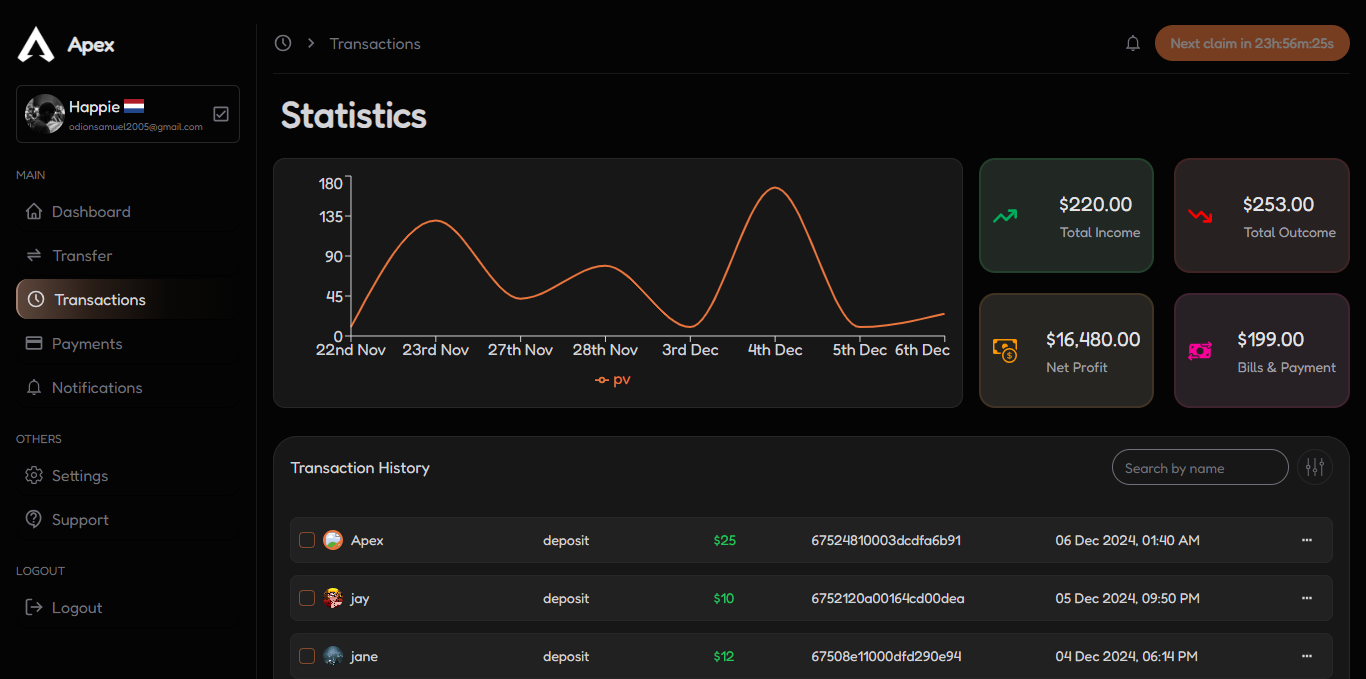Open the Support page
Image resolution: width=1366 pixels, height=679 pixels.
128,520
